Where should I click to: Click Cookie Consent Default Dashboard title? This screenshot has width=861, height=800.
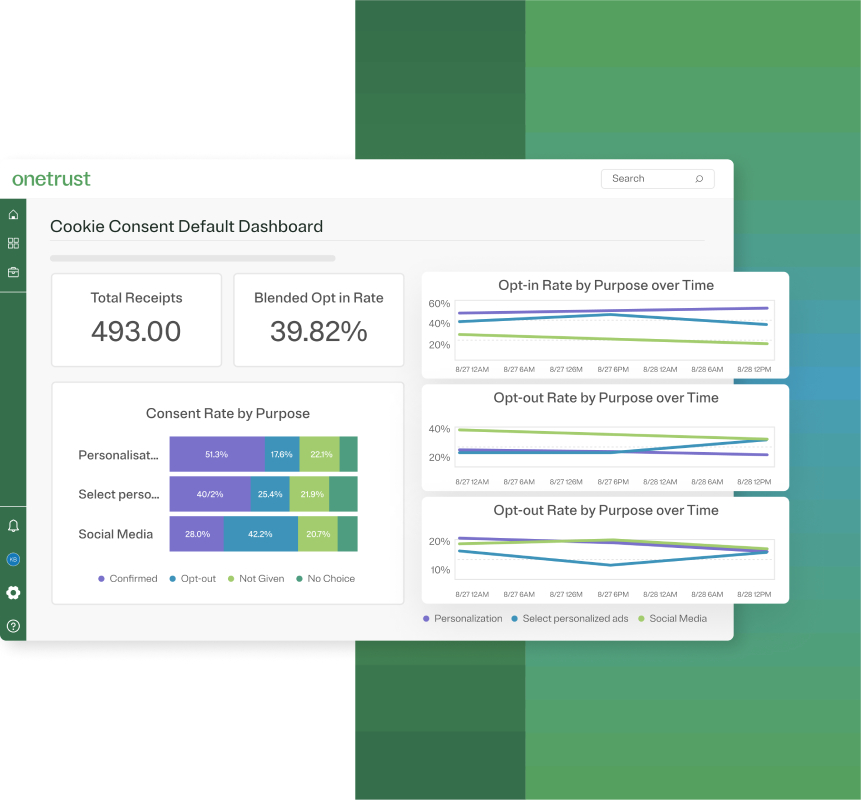186,226
